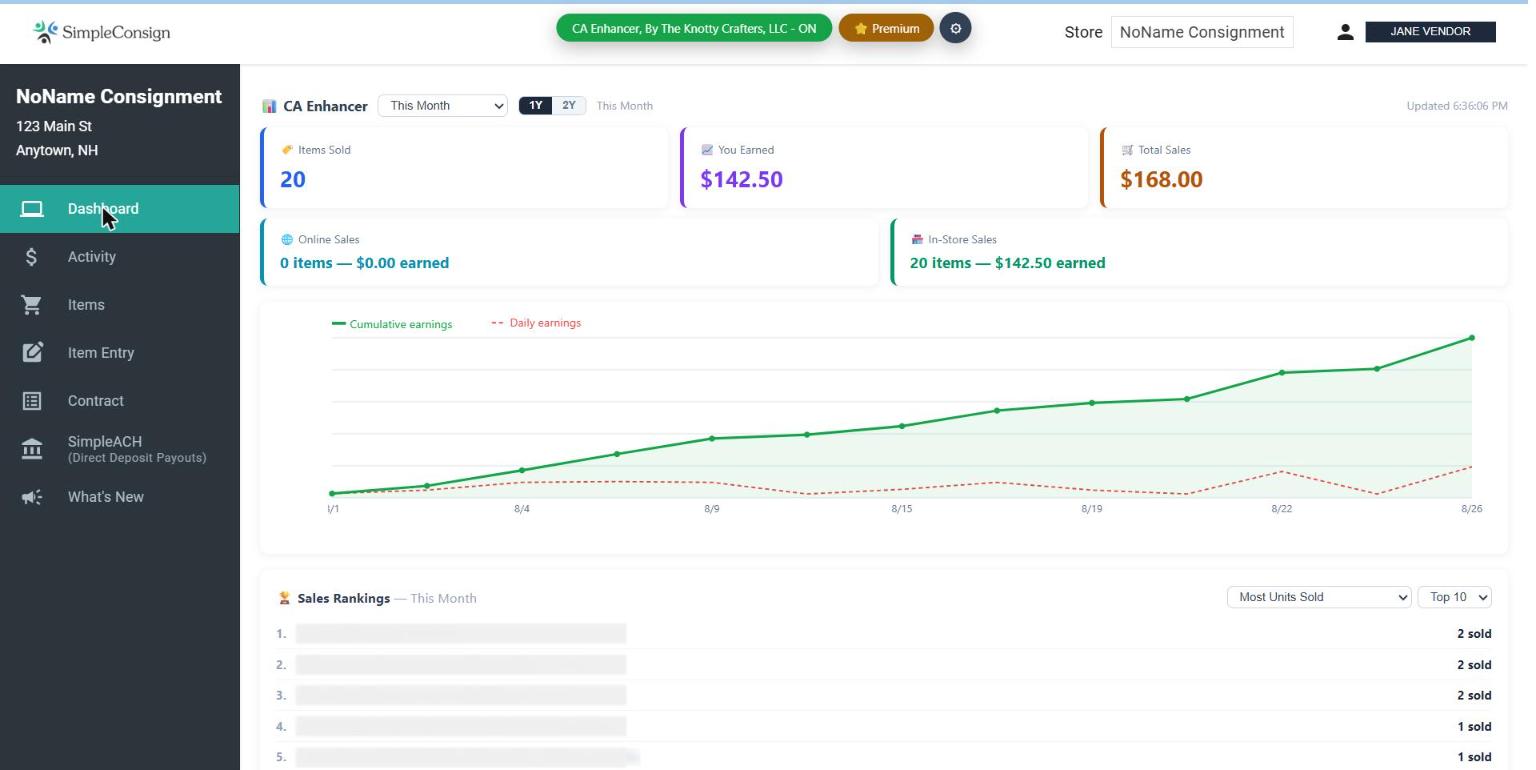
Task: Open the This Month period dropdown
Action: click(x=443, y=106)
